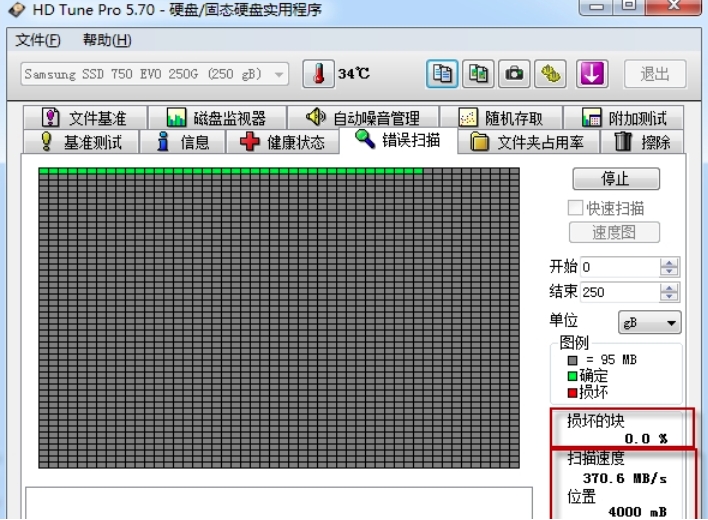Screen dimensions: 708x520
Task: Click the 速度图 button
Action: pyautogui.click(x=614, y=232)
